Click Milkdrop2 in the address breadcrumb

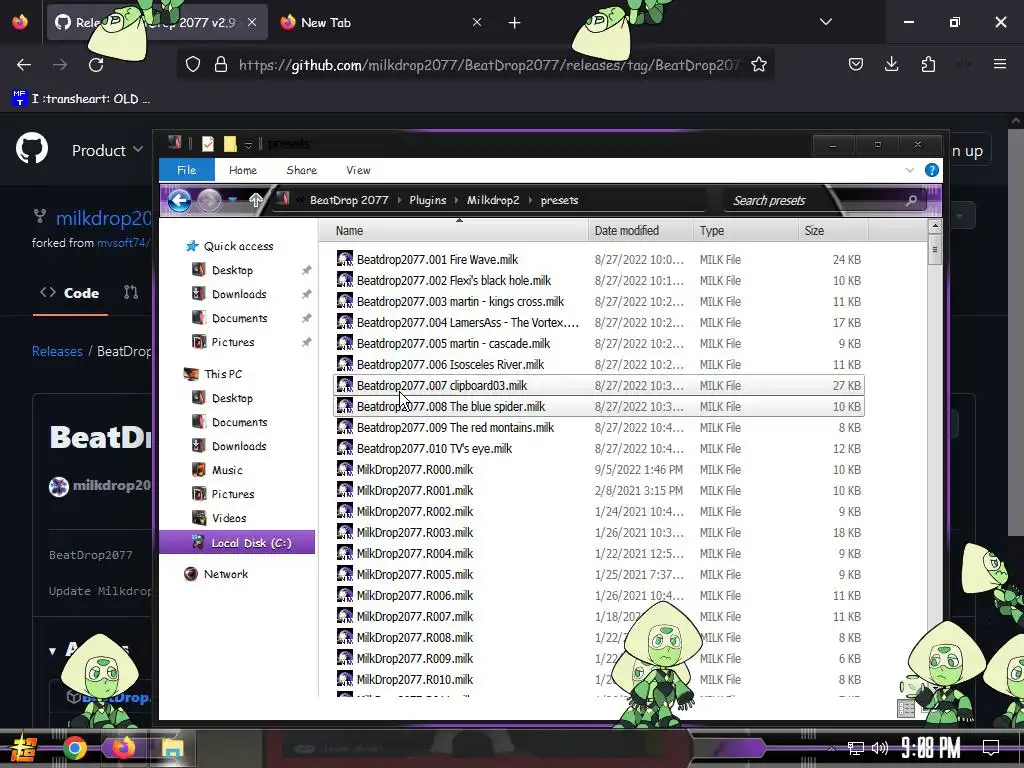pos(493,200)
